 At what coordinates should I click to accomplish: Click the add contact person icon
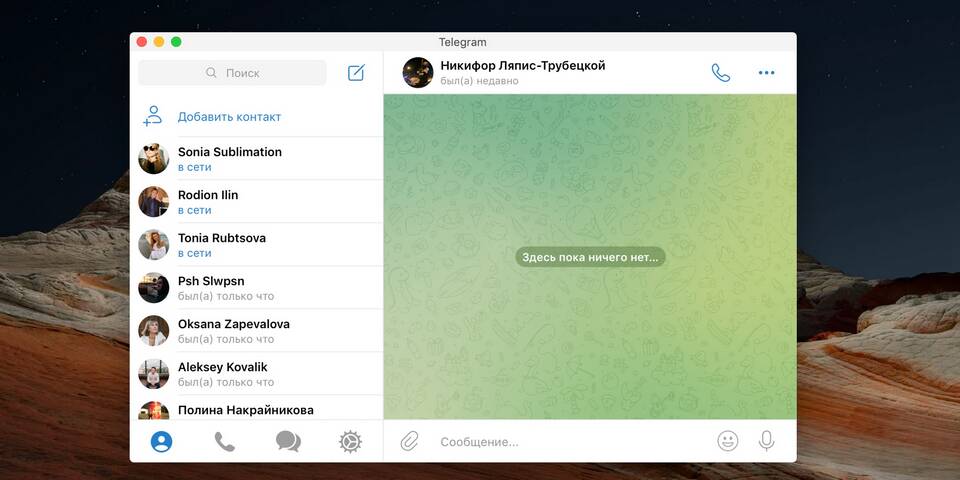pyautogui.click(x=153, y=116)
